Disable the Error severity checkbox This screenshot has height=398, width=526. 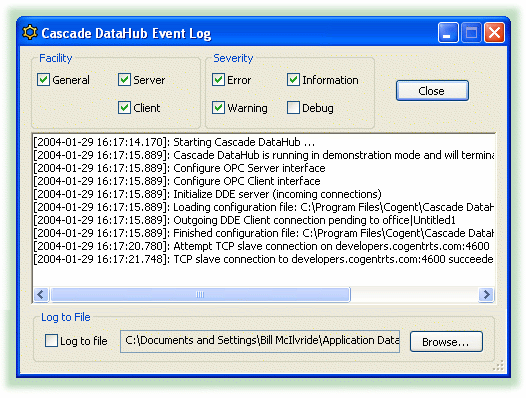tap(218, 80)
